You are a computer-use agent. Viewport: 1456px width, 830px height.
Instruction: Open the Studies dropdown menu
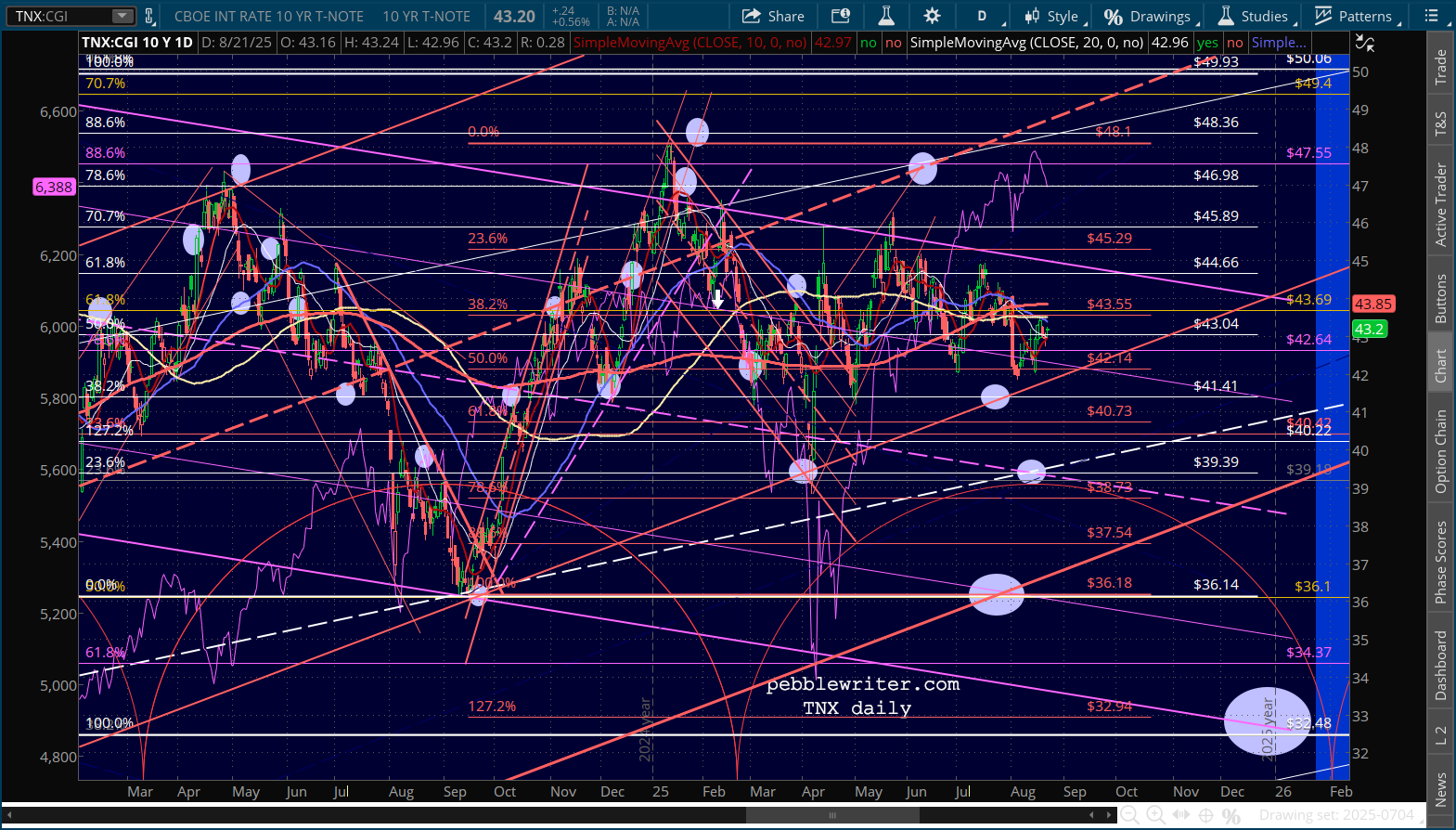click(x=1255, y=16)
